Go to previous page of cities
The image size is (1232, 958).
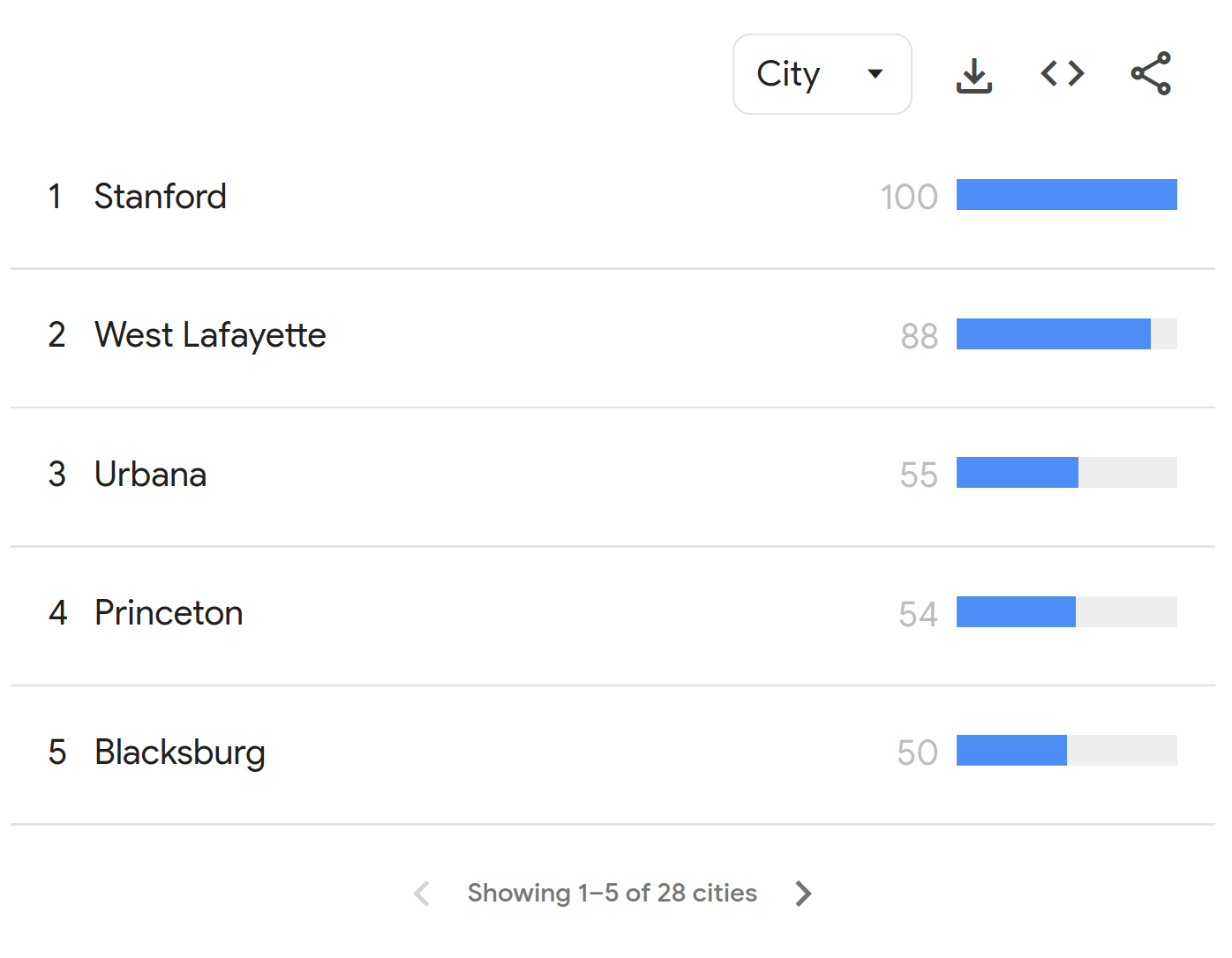(x=422, y=894)
